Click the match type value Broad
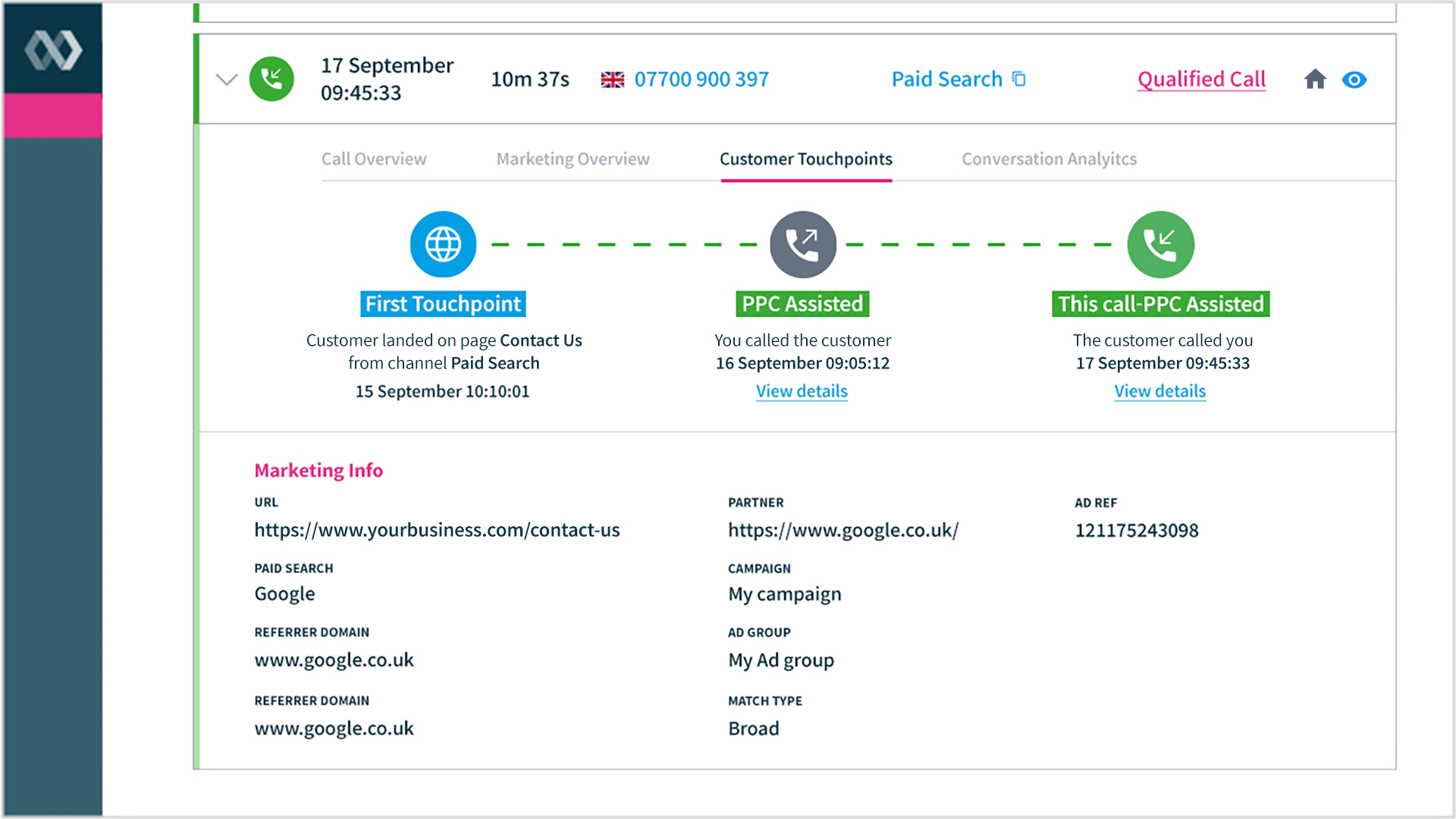 [754, 729]
